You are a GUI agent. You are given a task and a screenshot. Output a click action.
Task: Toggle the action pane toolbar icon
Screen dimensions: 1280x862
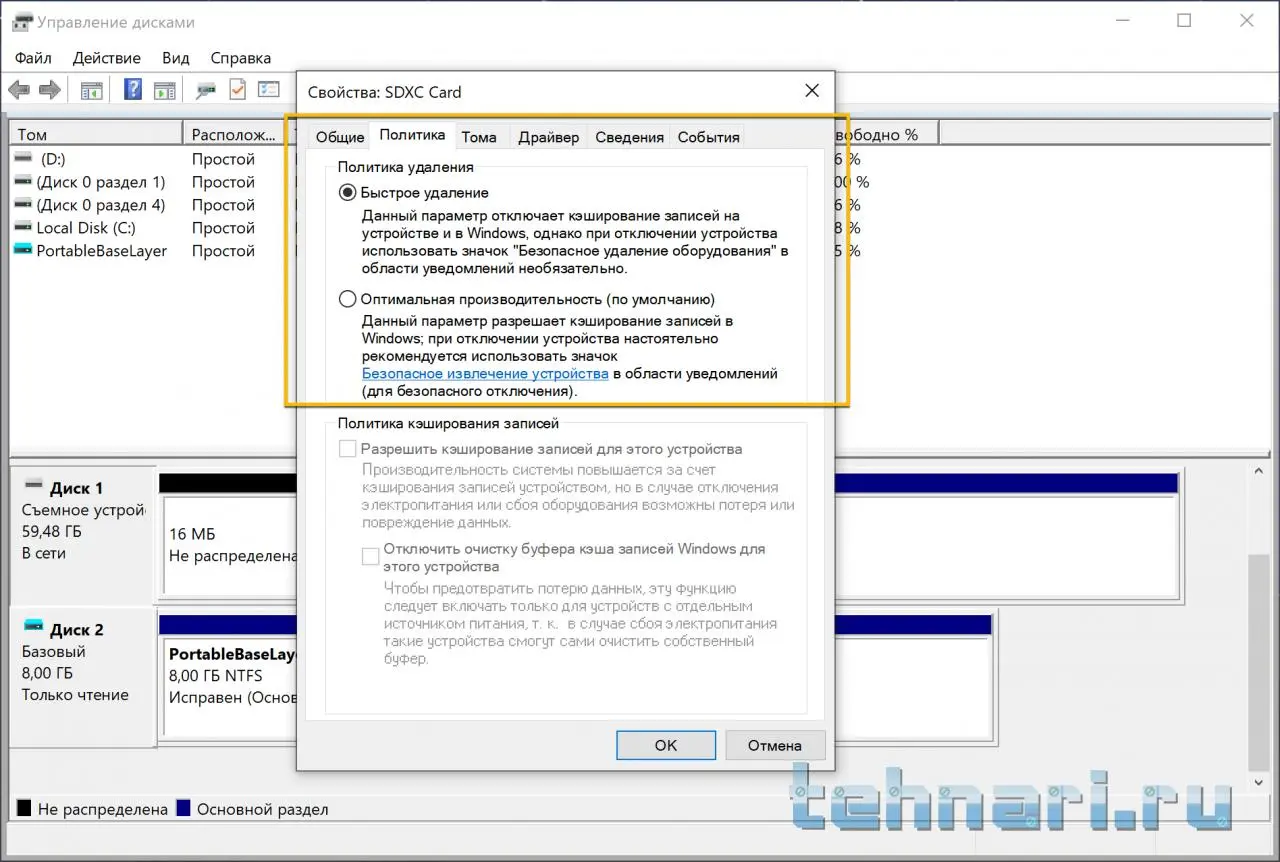[164, 90]
